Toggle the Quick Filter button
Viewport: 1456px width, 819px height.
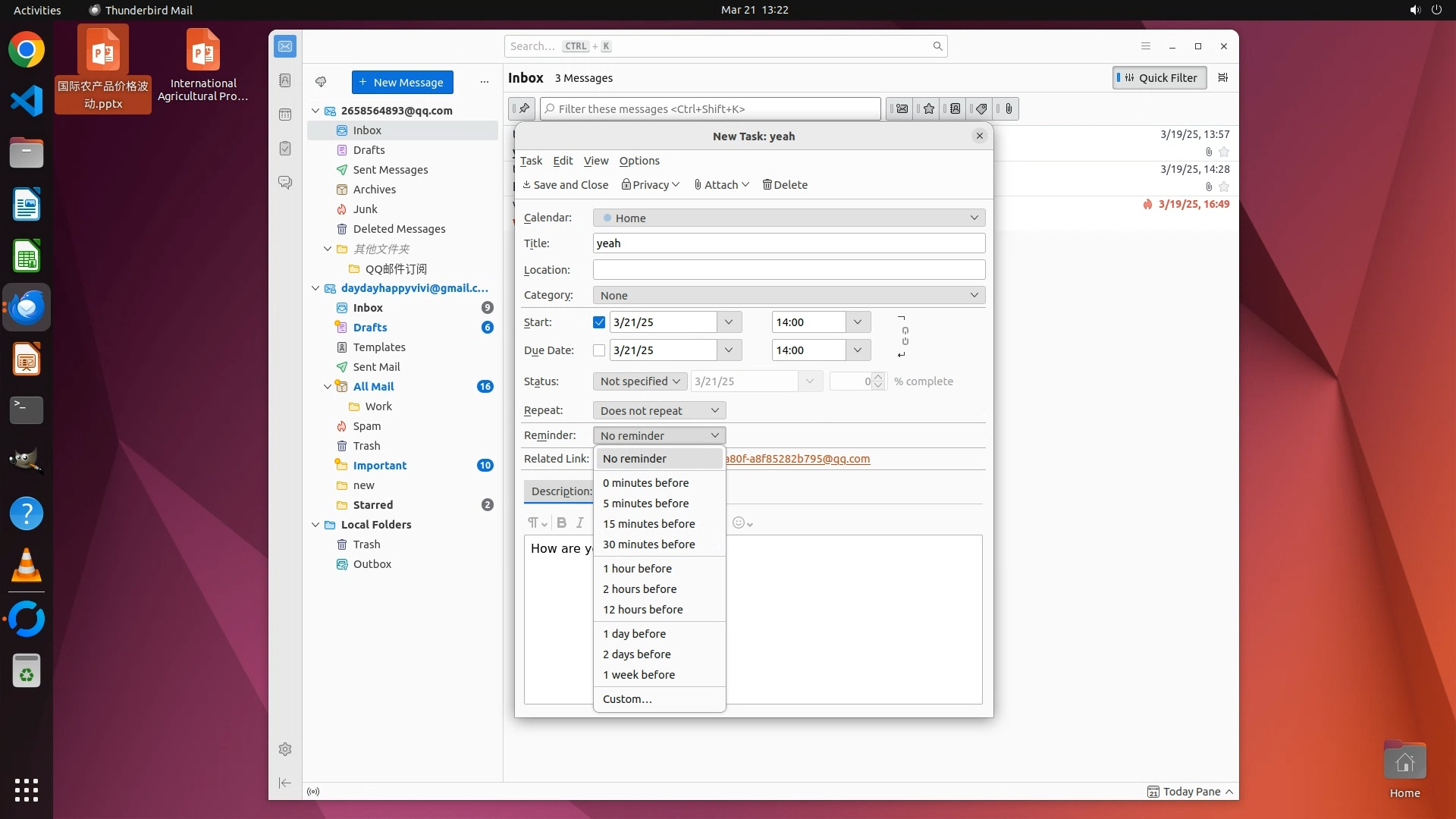coord(1159,77)
